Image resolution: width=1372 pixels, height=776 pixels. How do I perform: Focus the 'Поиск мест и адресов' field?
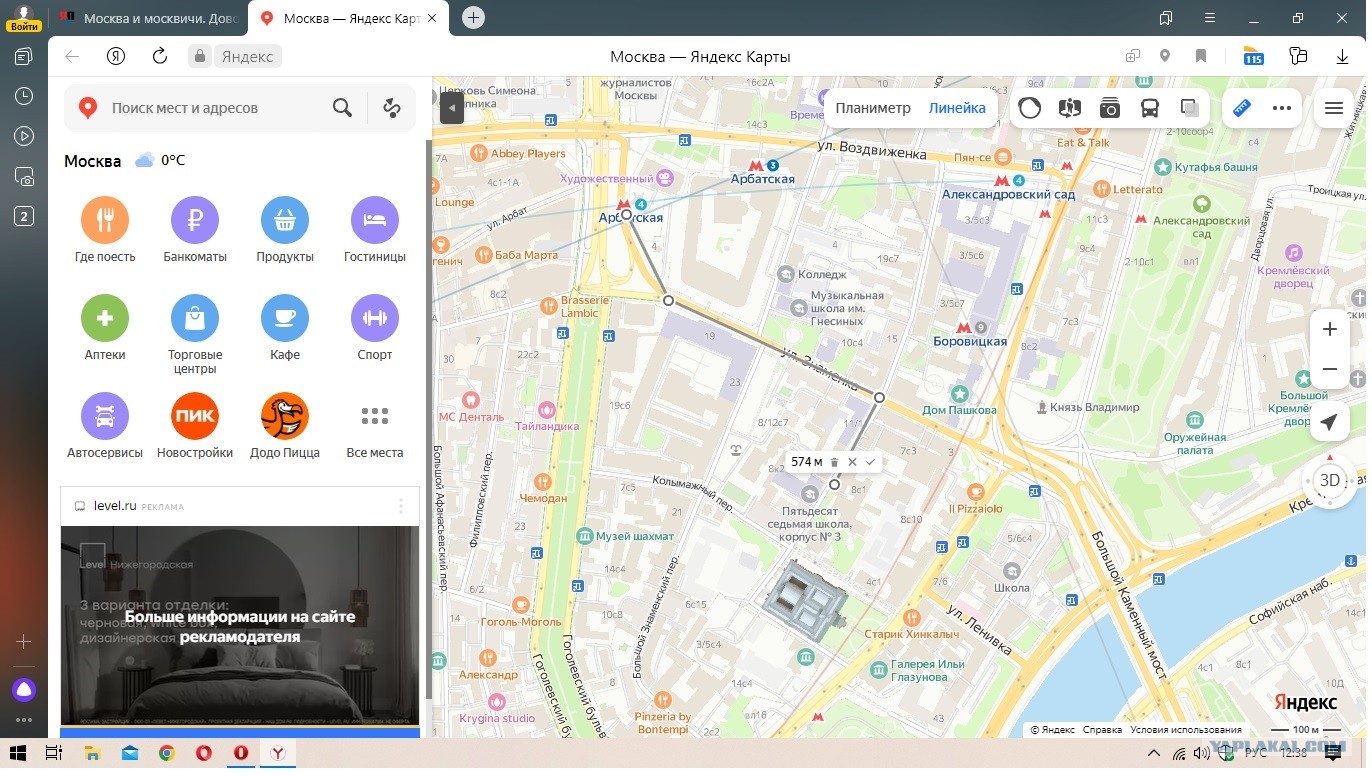pyautogui.click(x=215, y=108)
